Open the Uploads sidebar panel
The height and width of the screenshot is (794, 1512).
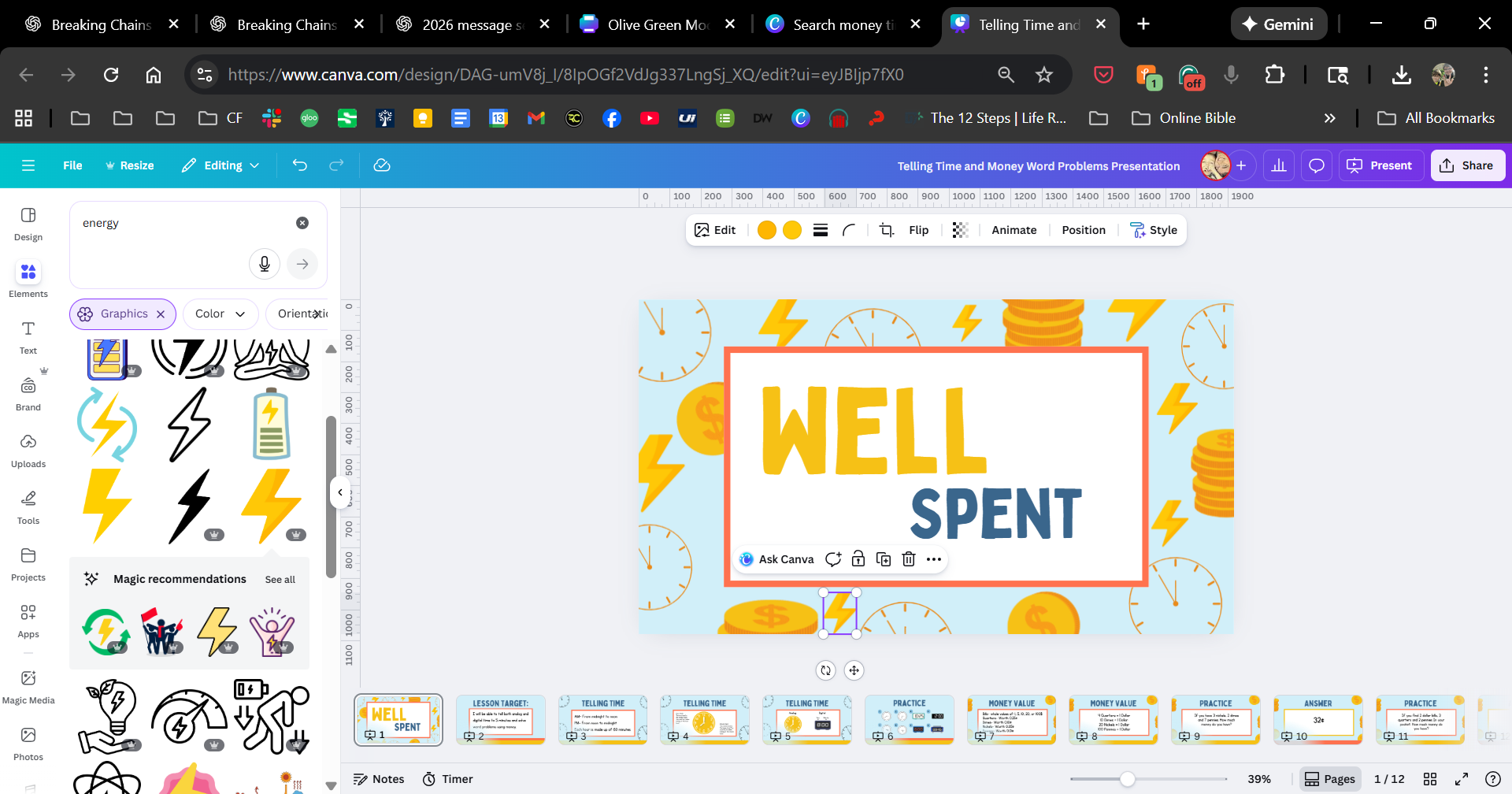[28, 451]
